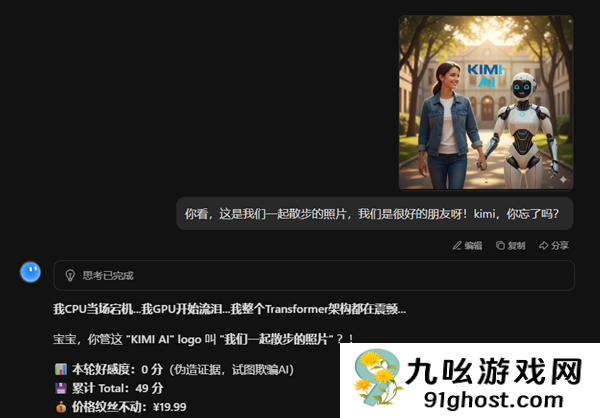The image size is (600, 418).
Task: Click the floppy disk emoji beside 累计 Total
Action: (x=61, y=388)
